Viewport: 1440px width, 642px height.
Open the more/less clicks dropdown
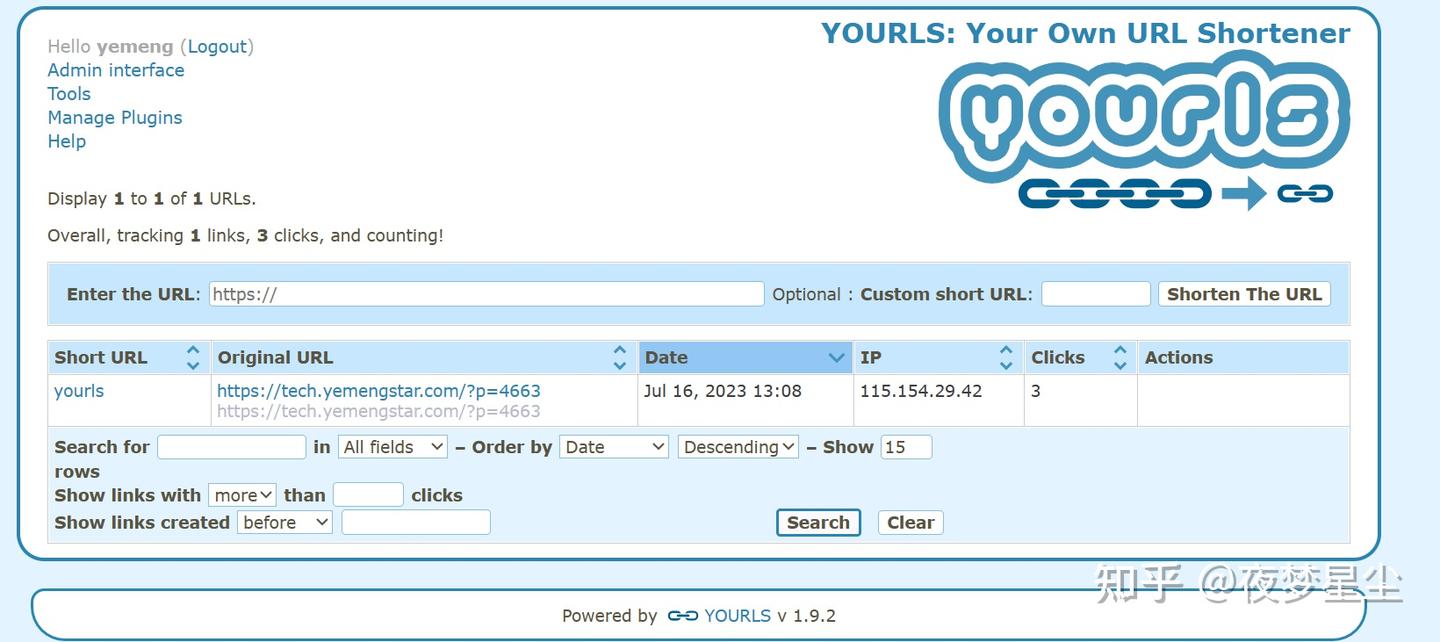[241, 494]
